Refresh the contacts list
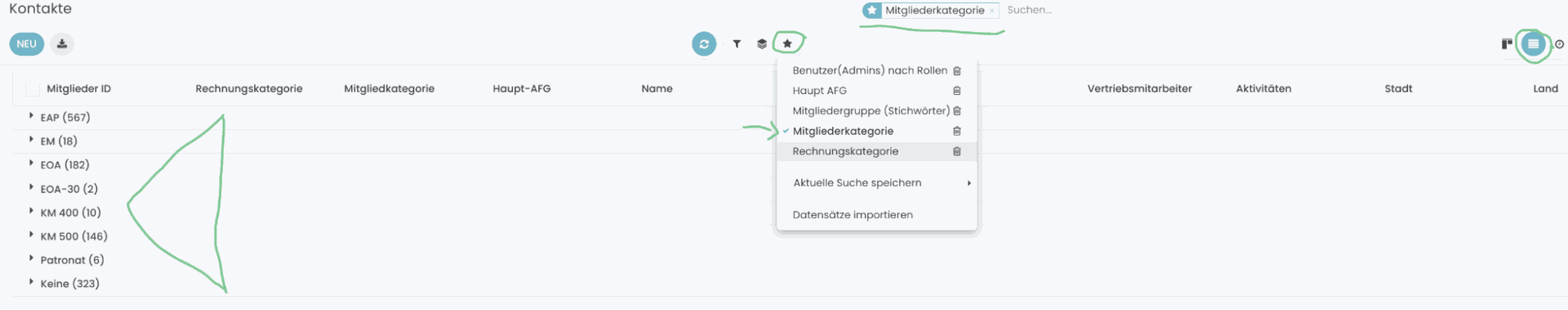The image size is (1568, 310). coord(704,44)
